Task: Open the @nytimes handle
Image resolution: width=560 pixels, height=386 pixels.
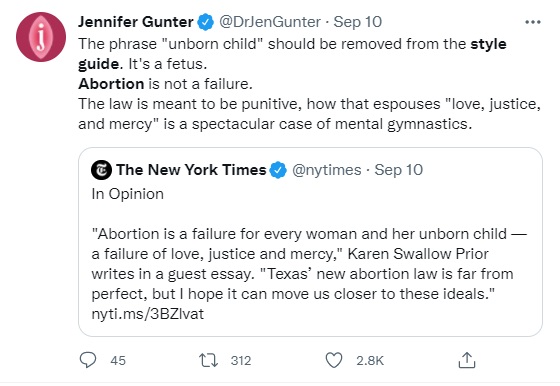Action: tap(326, 170)
